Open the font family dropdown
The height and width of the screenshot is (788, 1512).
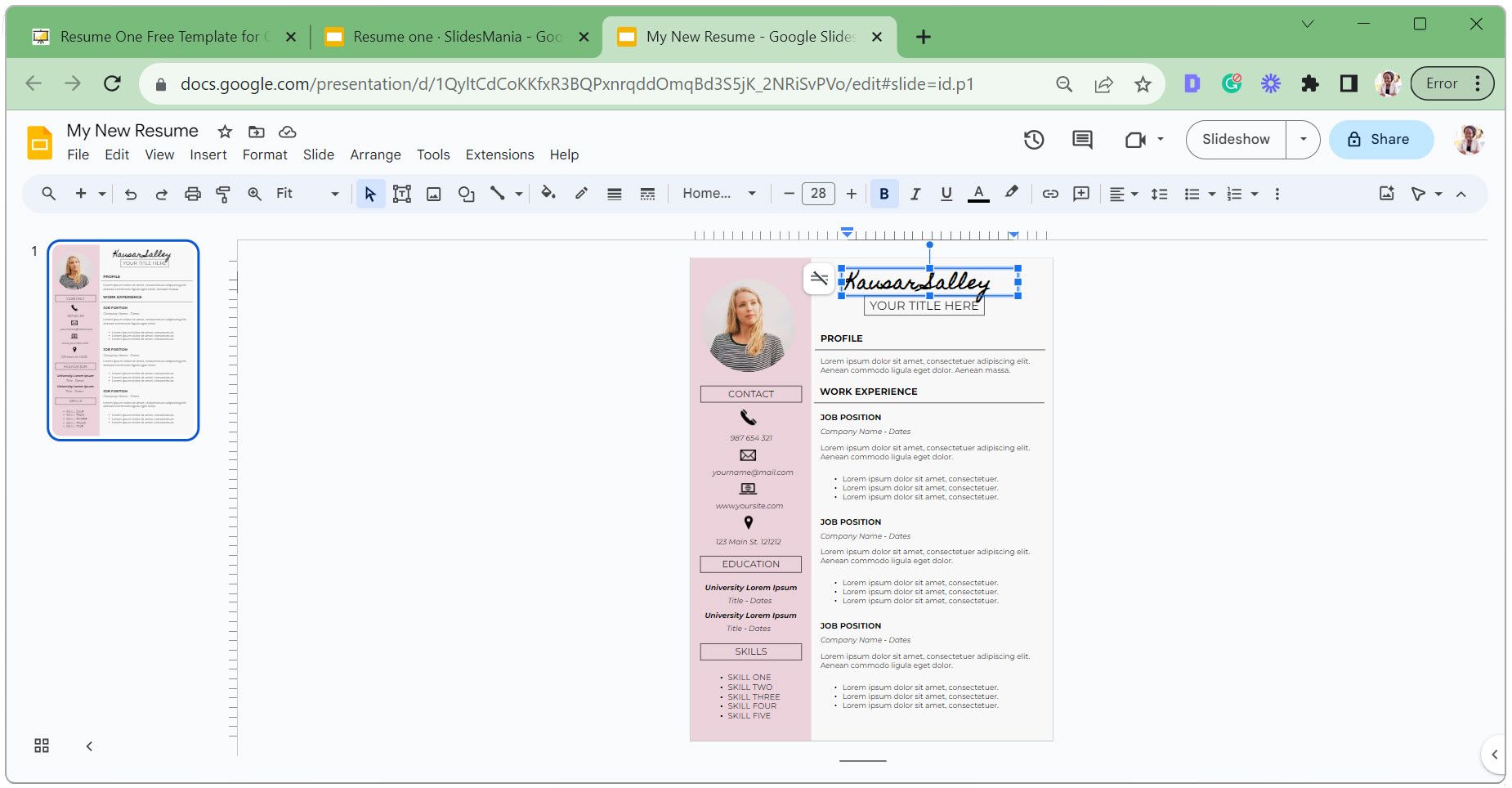click(x=719, y=194)
